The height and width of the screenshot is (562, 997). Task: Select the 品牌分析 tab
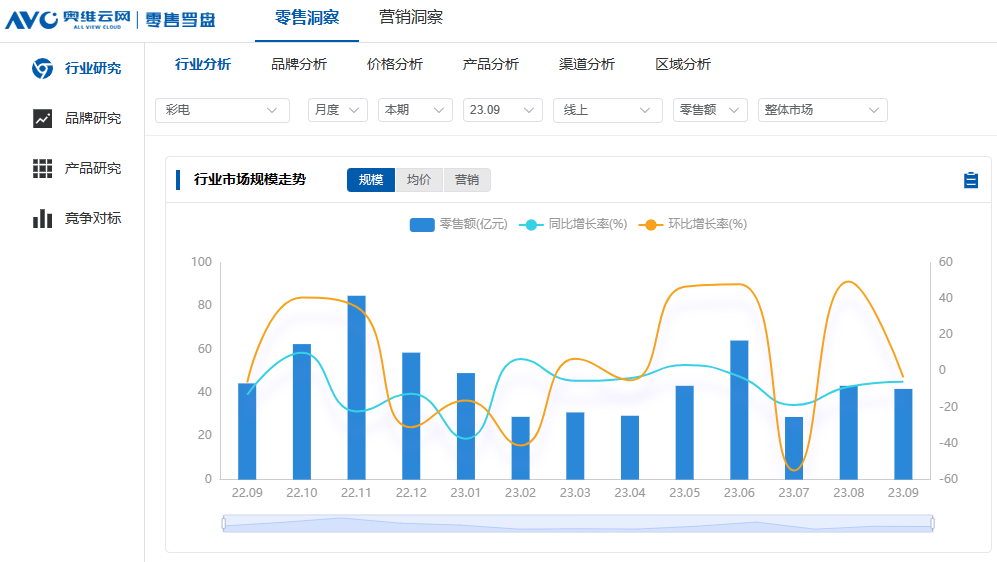[299, 64]
